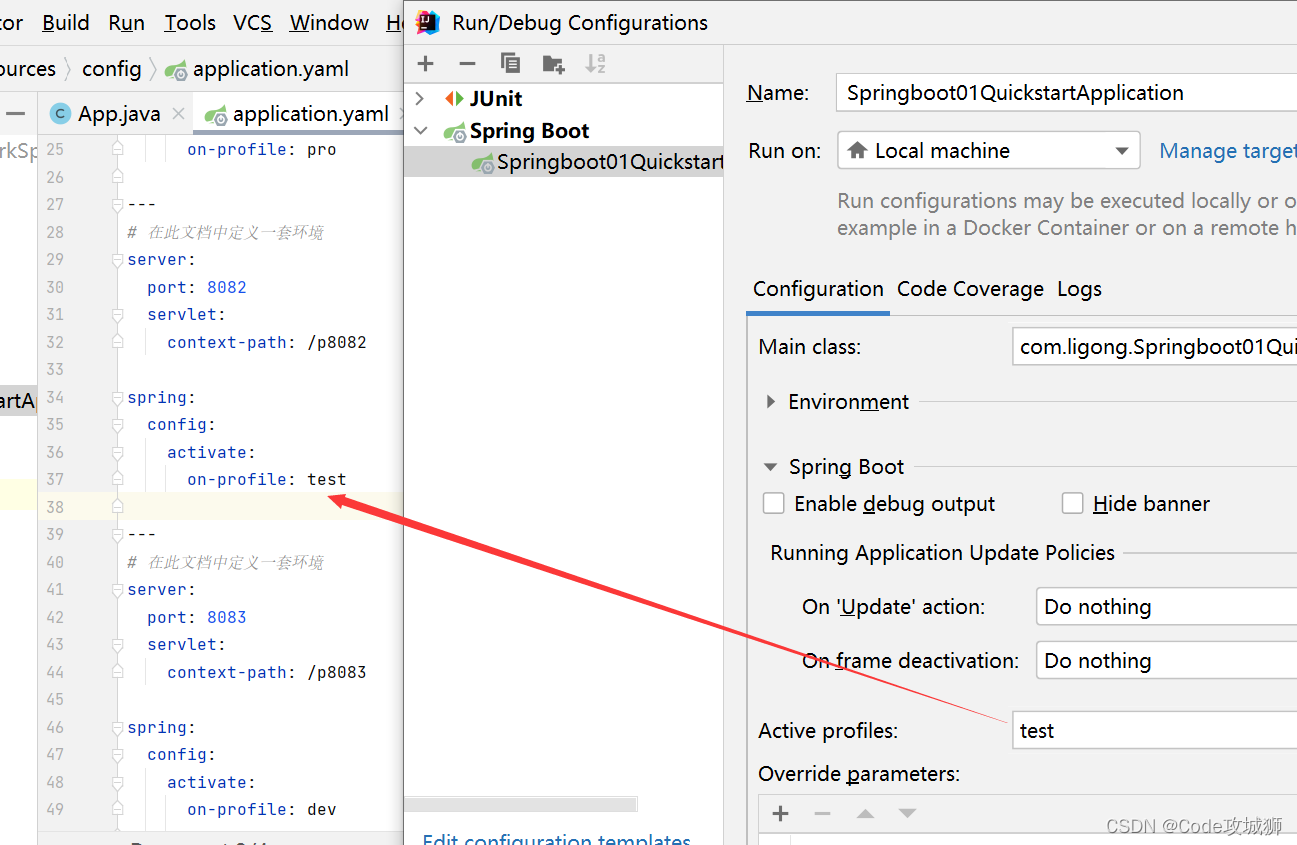
Task: Toggle code fold at line 43 servlet
Action: [118, 644]
